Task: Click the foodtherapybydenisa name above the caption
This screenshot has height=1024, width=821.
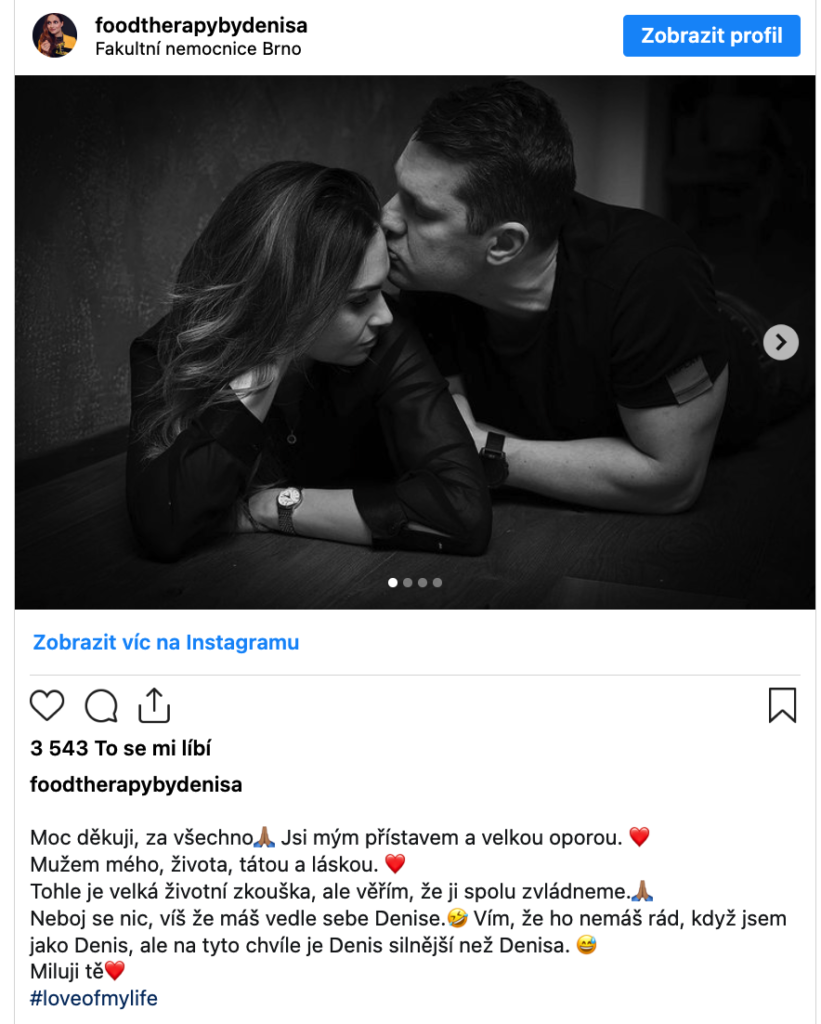Action: [x=136, y=784]
